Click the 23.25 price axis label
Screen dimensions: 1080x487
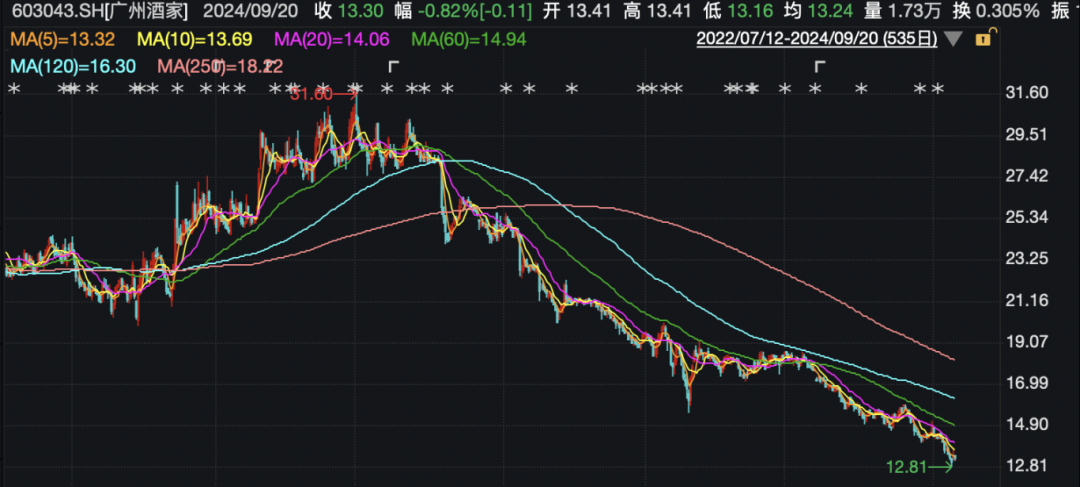tap(1026, 259)
